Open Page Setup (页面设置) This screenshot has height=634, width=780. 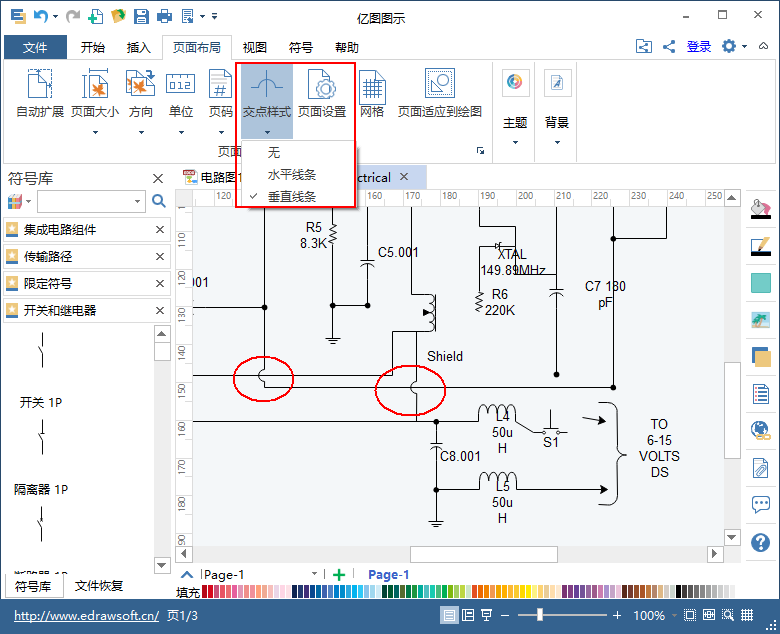pos(322,93)
